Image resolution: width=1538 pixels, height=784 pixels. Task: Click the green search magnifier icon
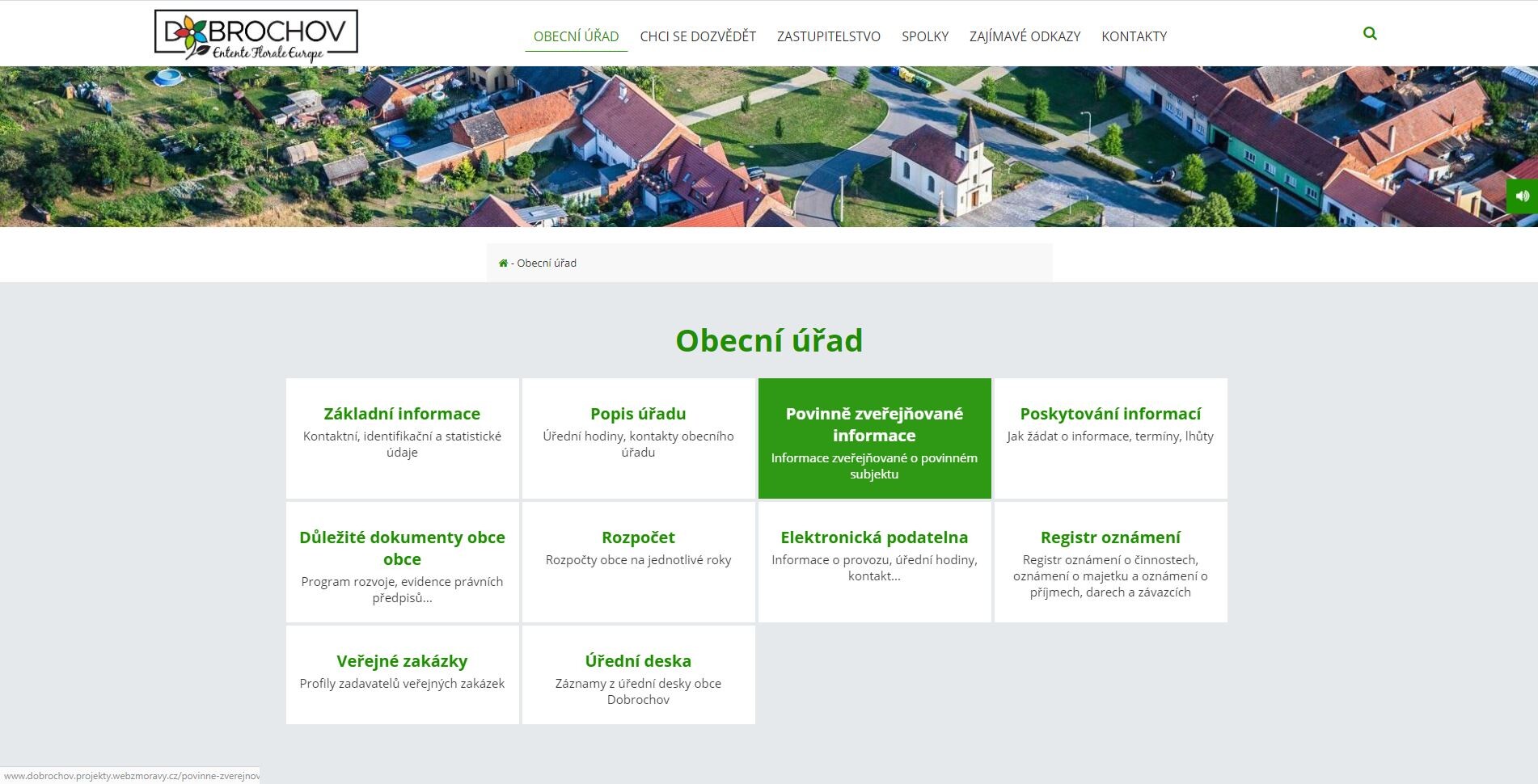point(1369,34)
